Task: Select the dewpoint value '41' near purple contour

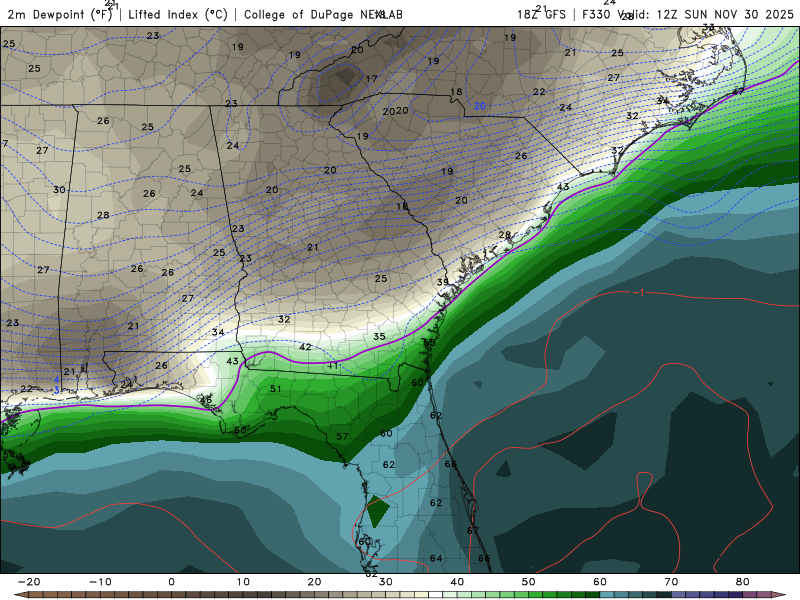Action: [333, 365]
